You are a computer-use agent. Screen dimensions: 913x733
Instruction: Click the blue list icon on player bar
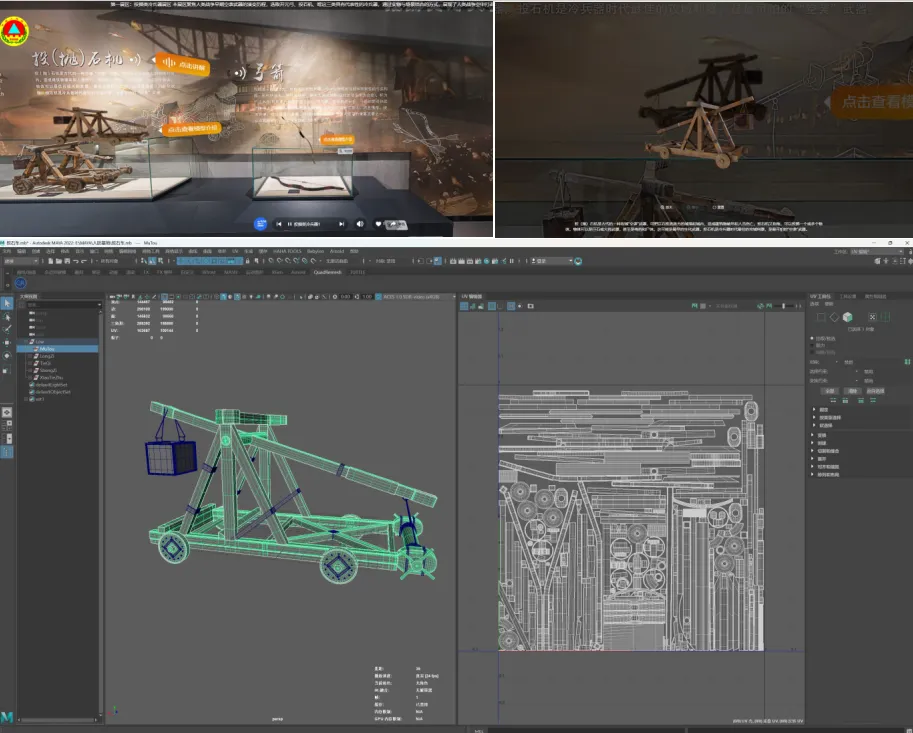coord(261,224)
